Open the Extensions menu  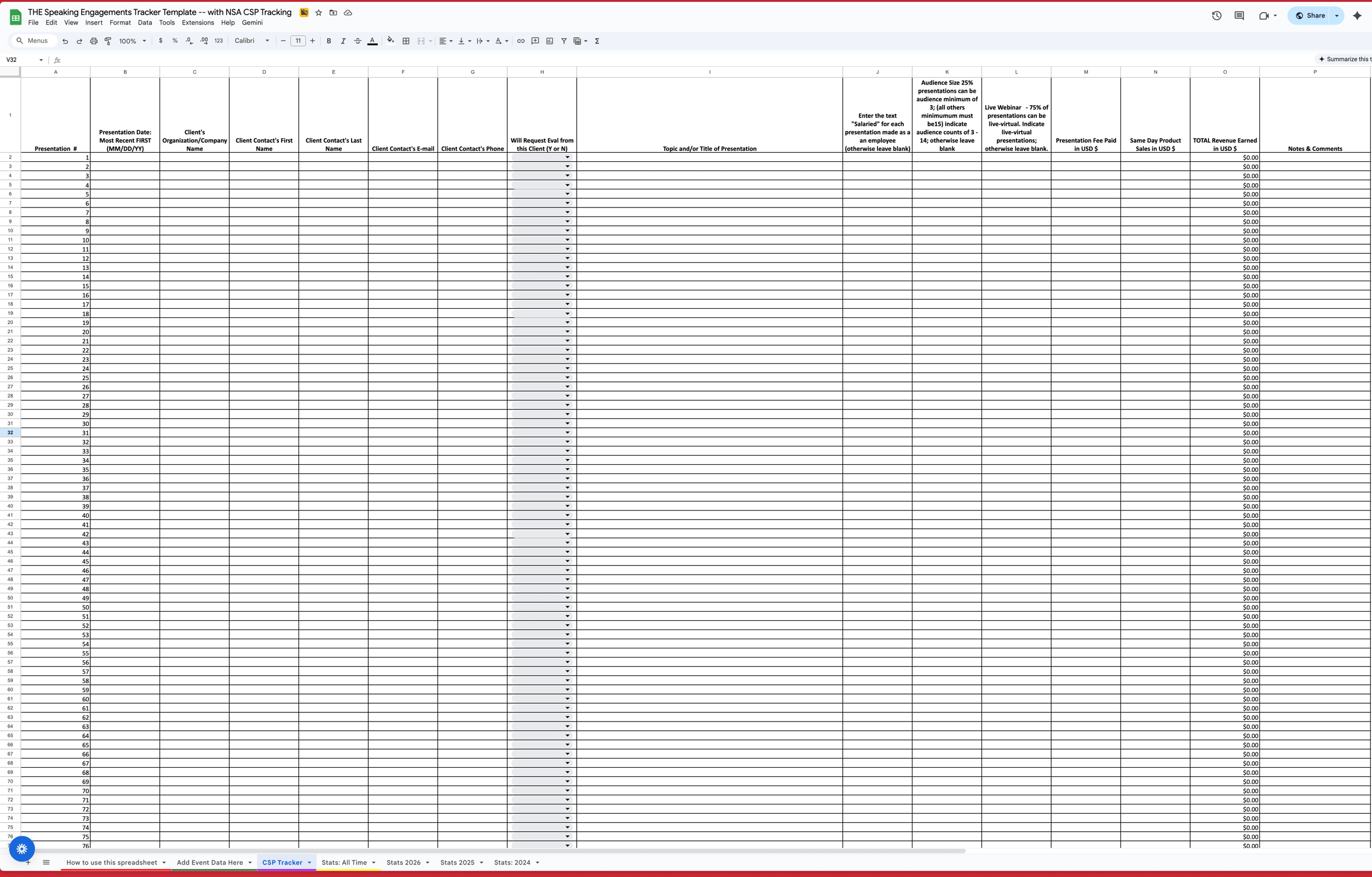click(x=198, y=23)
